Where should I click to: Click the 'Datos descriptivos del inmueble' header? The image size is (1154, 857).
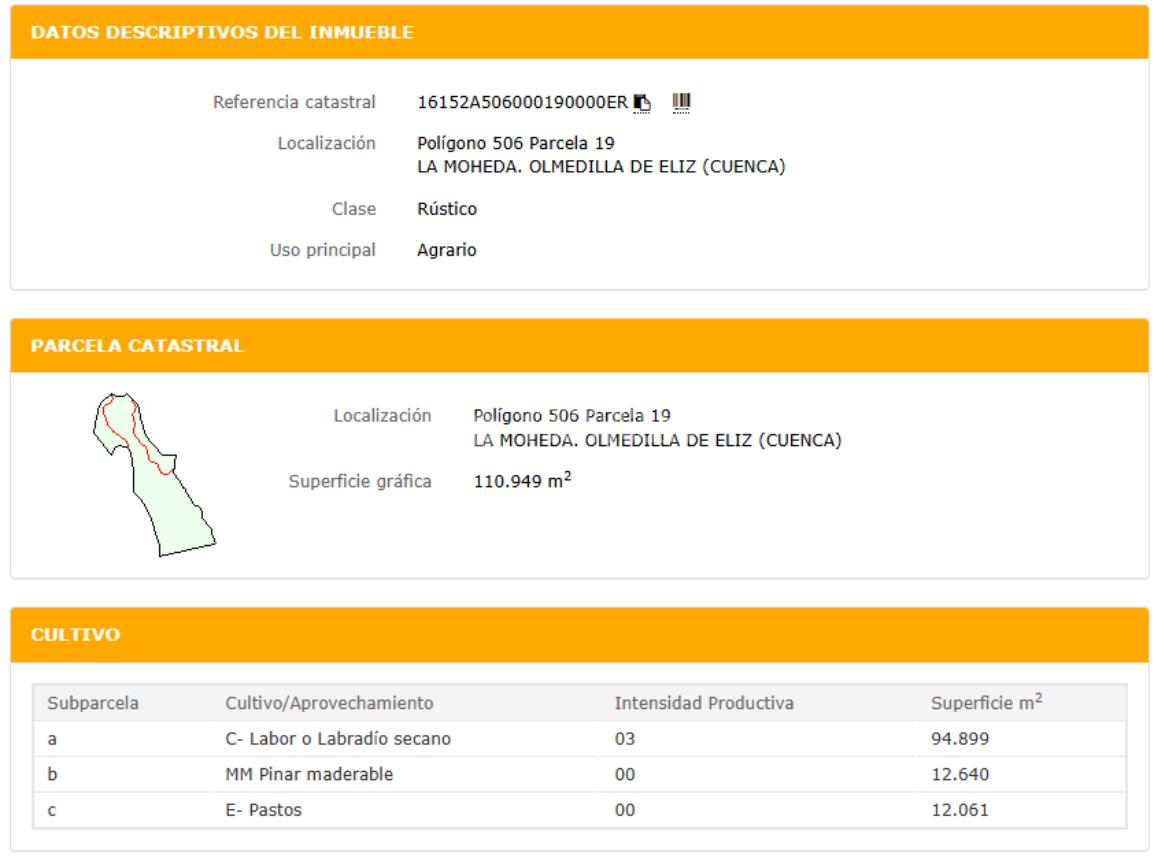click(221, 33)
